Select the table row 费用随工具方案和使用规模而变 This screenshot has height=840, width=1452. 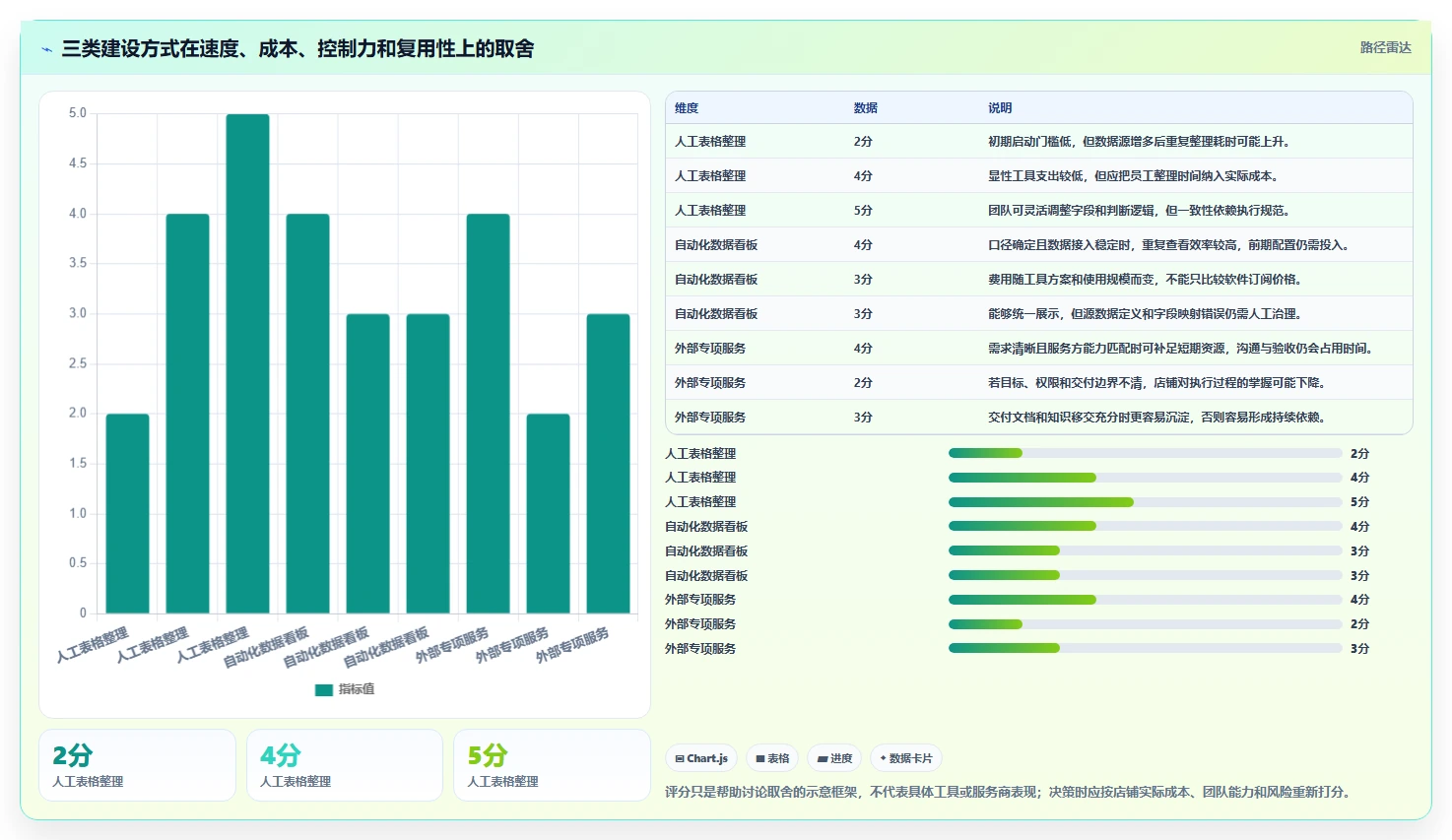(1039, 280)
